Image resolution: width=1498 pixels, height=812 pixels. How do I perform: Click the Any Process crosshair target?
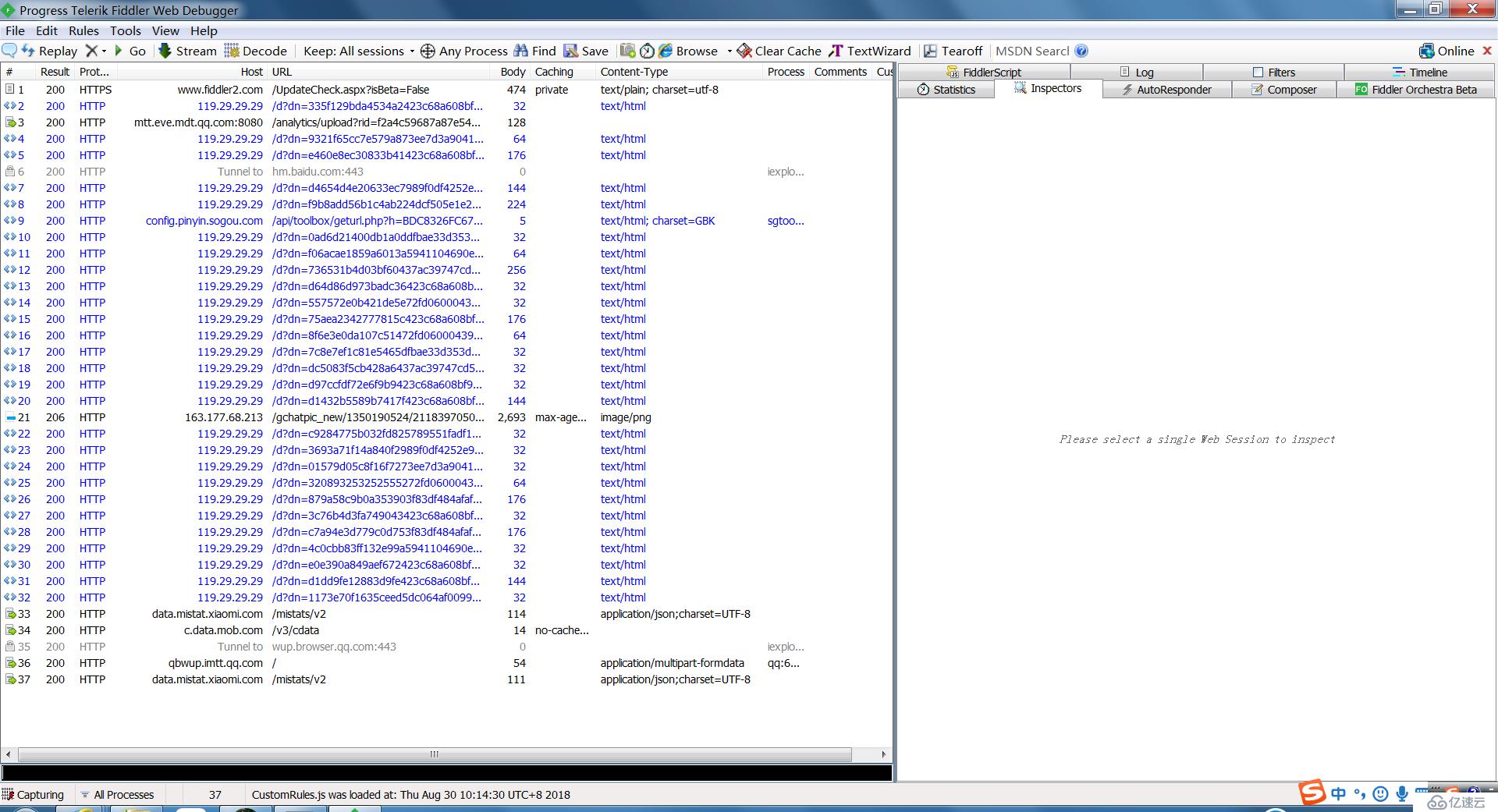pyautogui.click(x=464, y=51)
